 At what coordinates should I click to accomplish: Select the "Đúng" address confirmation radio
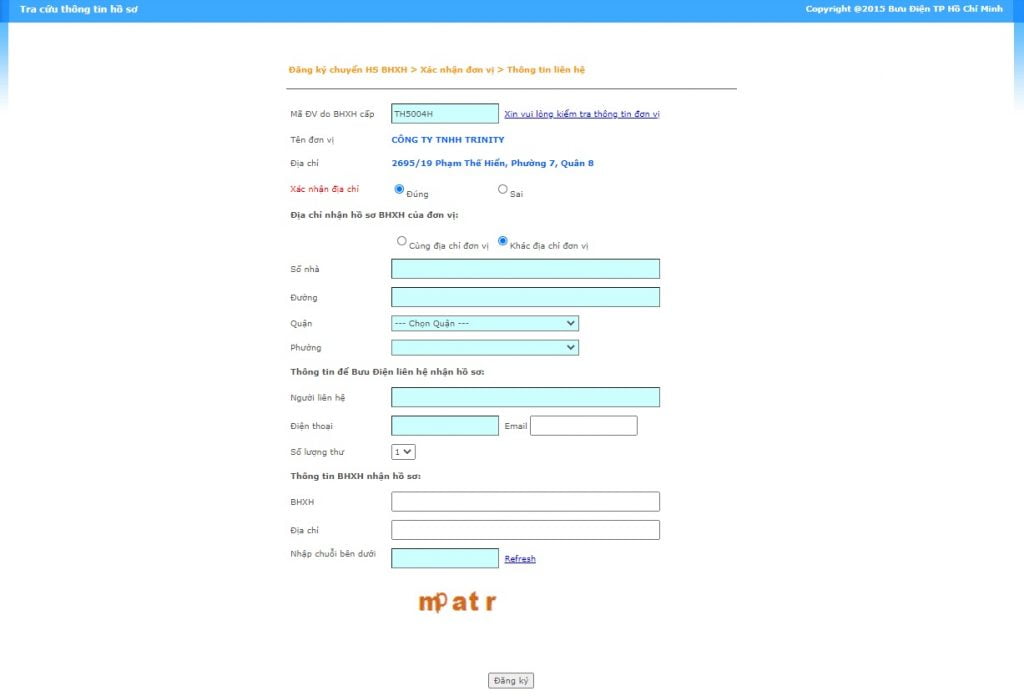399,189
